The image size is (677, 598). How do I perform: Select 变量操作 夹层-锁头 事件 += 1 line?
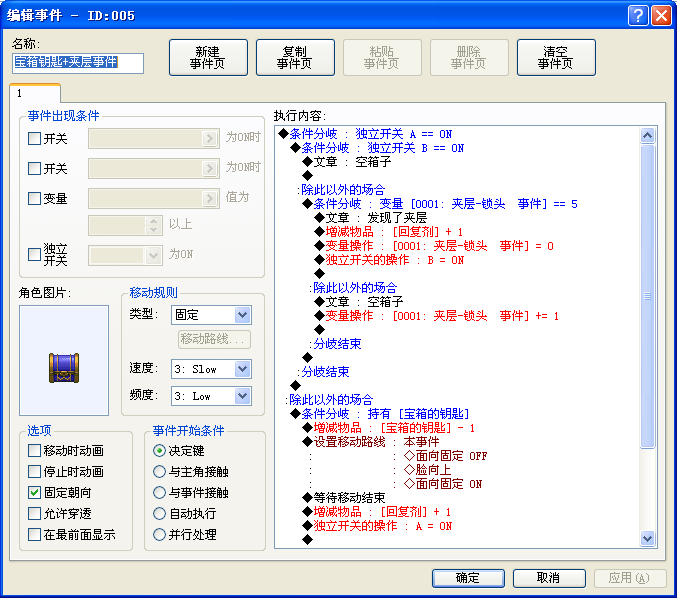(x=437, y=316)
